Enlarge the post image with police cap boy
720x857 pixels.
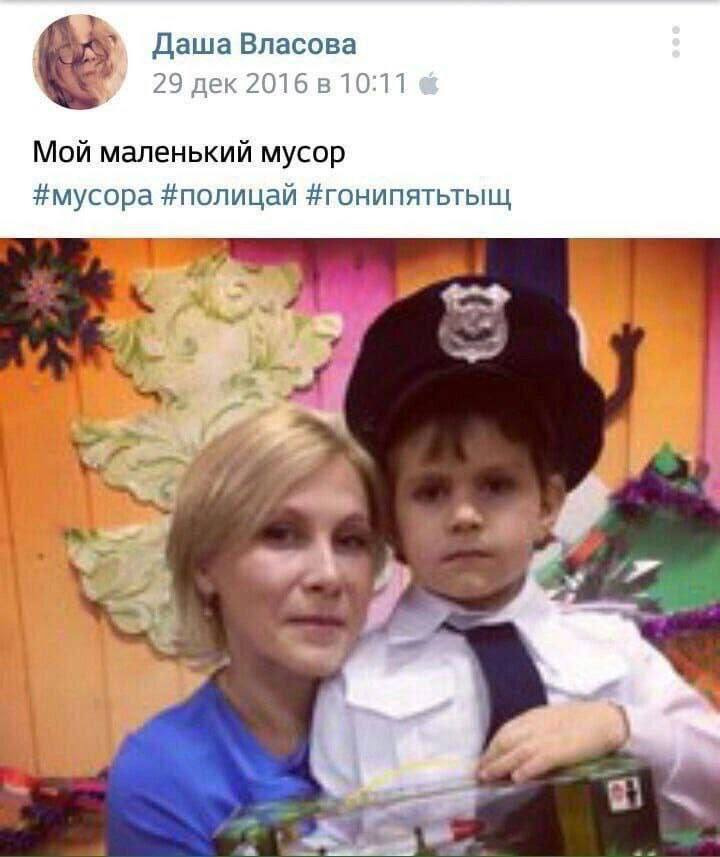(x=360, y=547)
